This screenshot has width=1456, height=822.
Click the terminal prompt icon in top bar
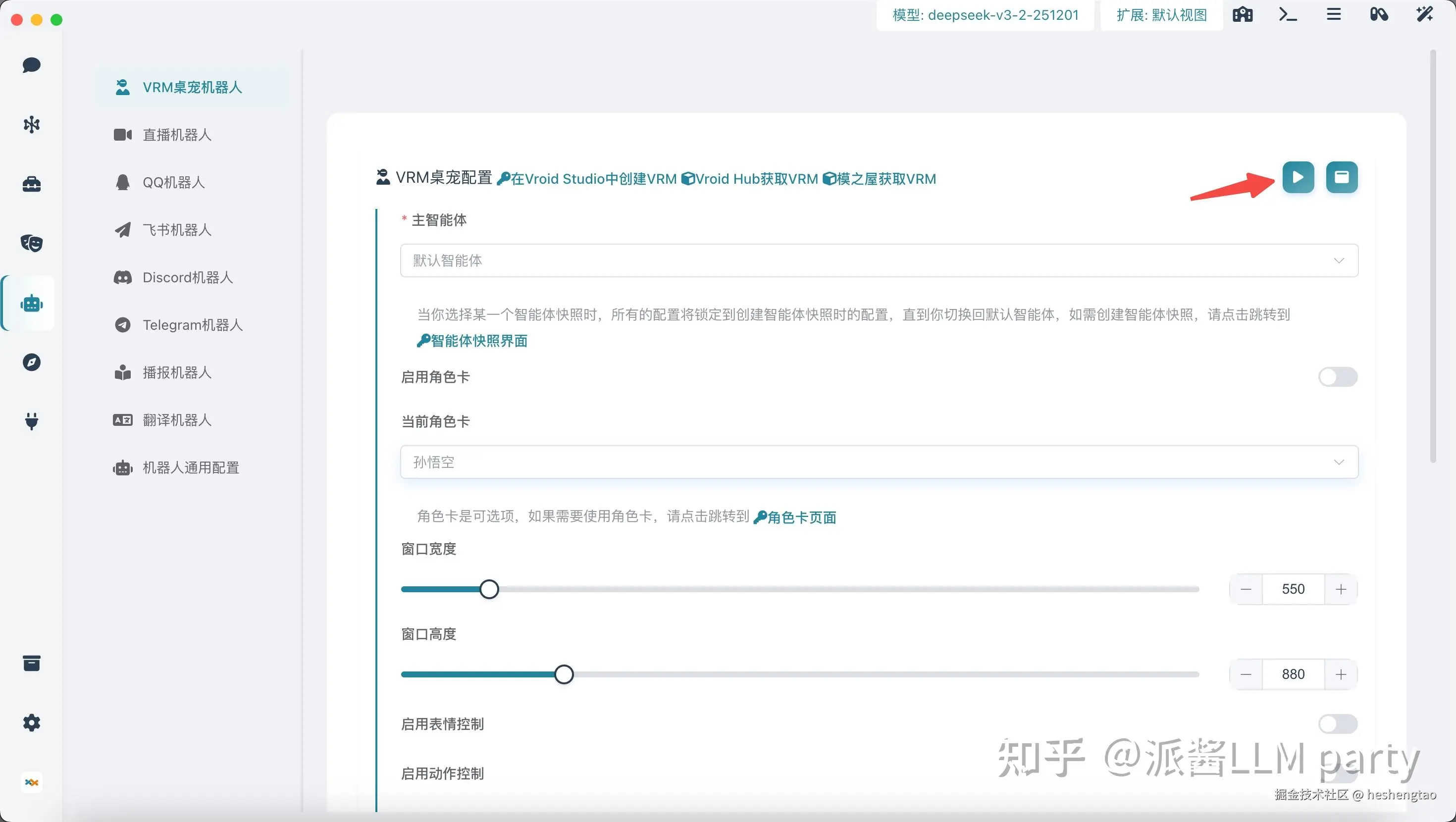point(1288,15)
